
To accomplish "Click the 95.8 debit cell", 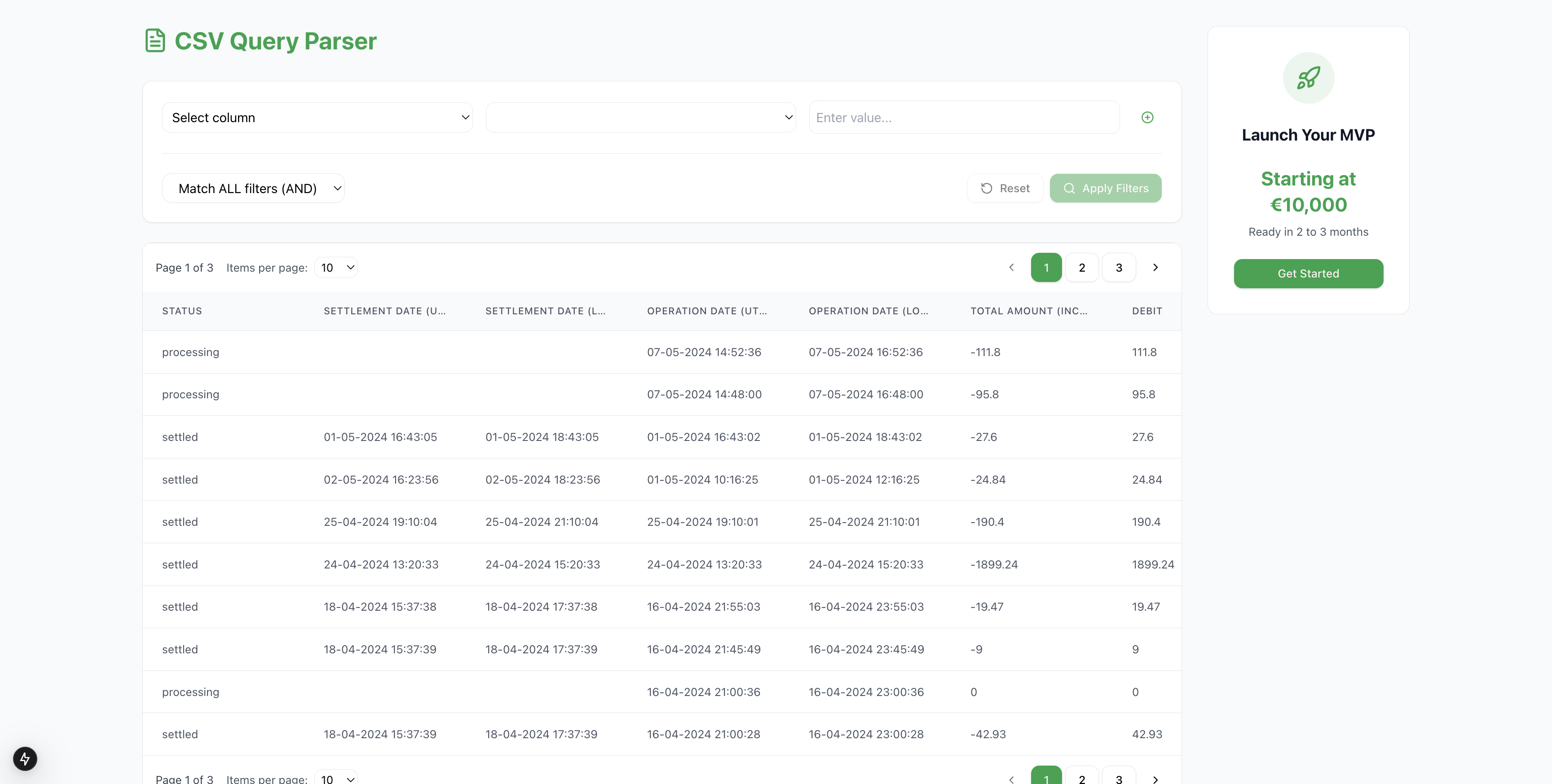I will tap(1143, 394).
